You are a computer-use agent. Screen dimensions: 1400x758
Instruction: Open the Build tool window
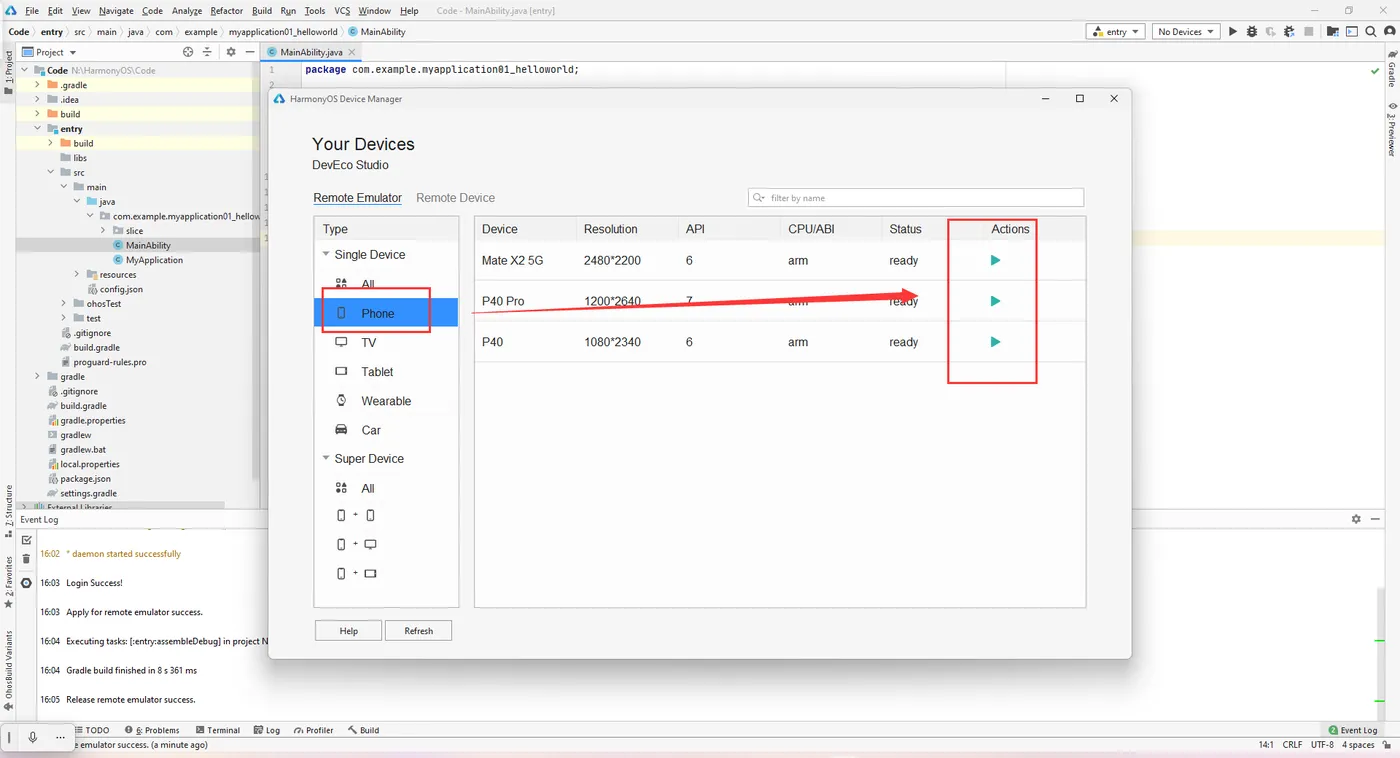pyautogui.click(x=364, y=730)
